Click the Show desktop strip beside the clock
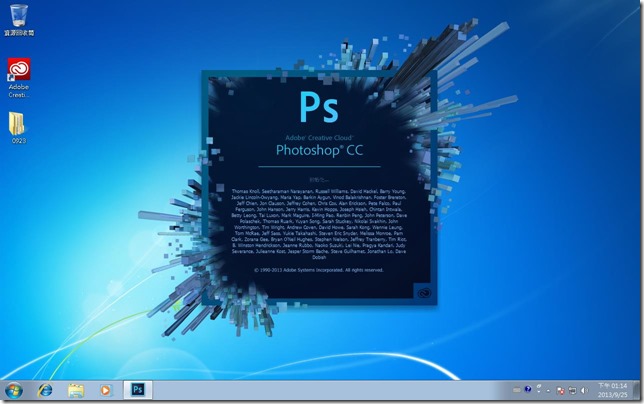The height and width of the screenshot is (404, 644). coord(636,390)
